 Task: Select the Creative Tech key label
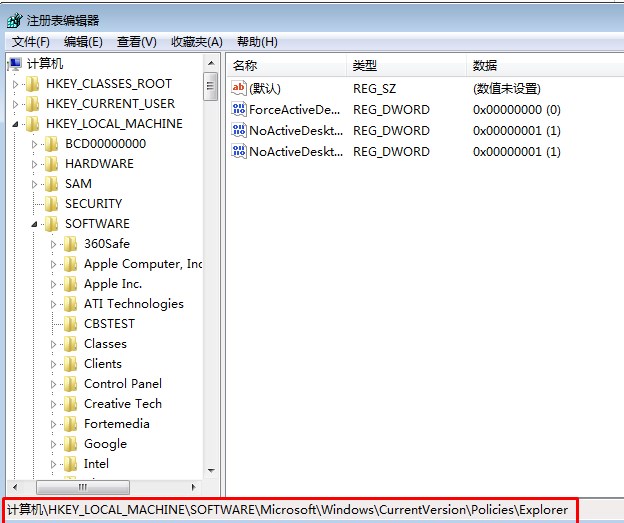tap(123, 404)
